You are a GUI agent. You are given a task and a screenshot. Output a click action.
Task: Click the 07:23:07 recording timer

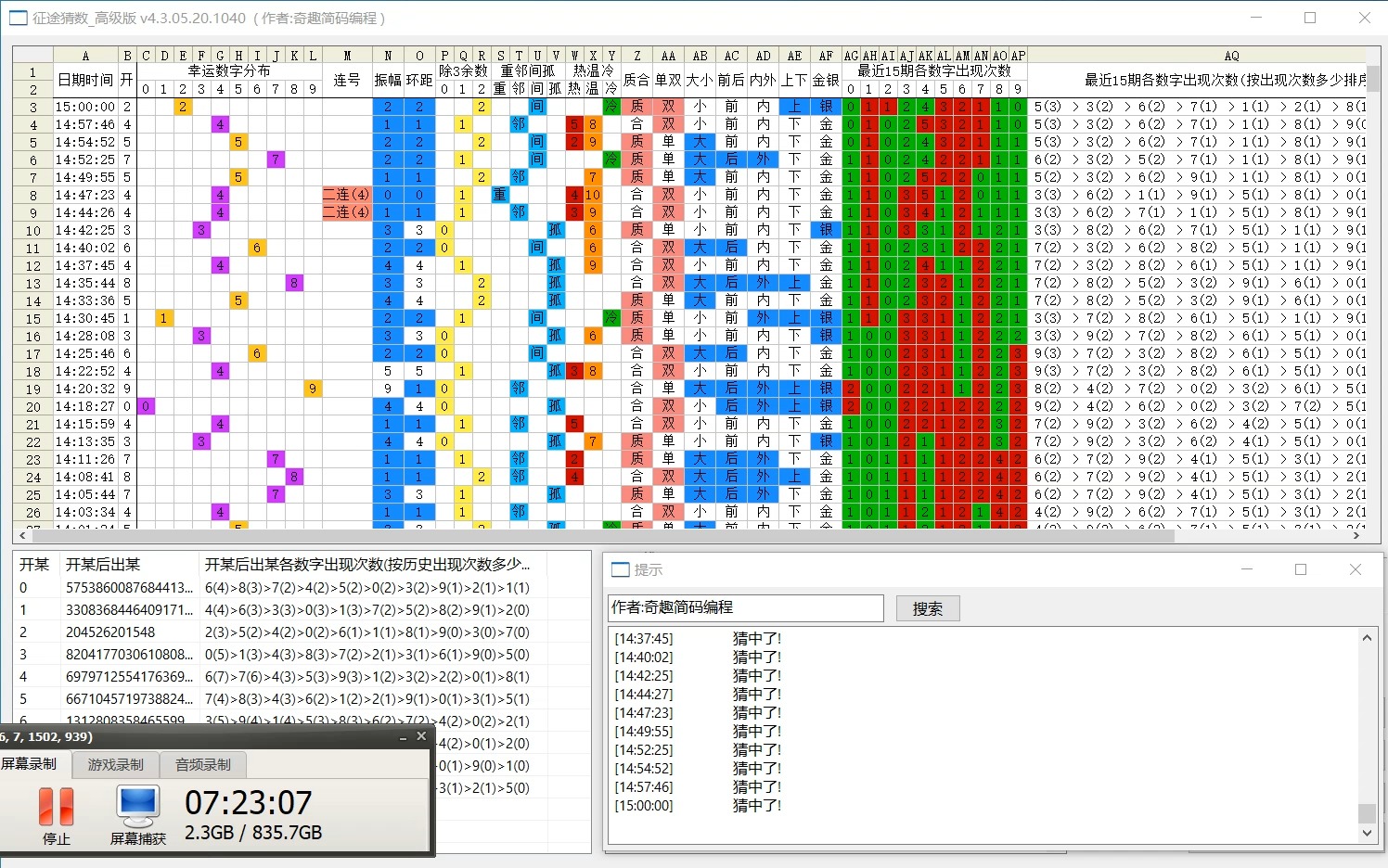248,803
